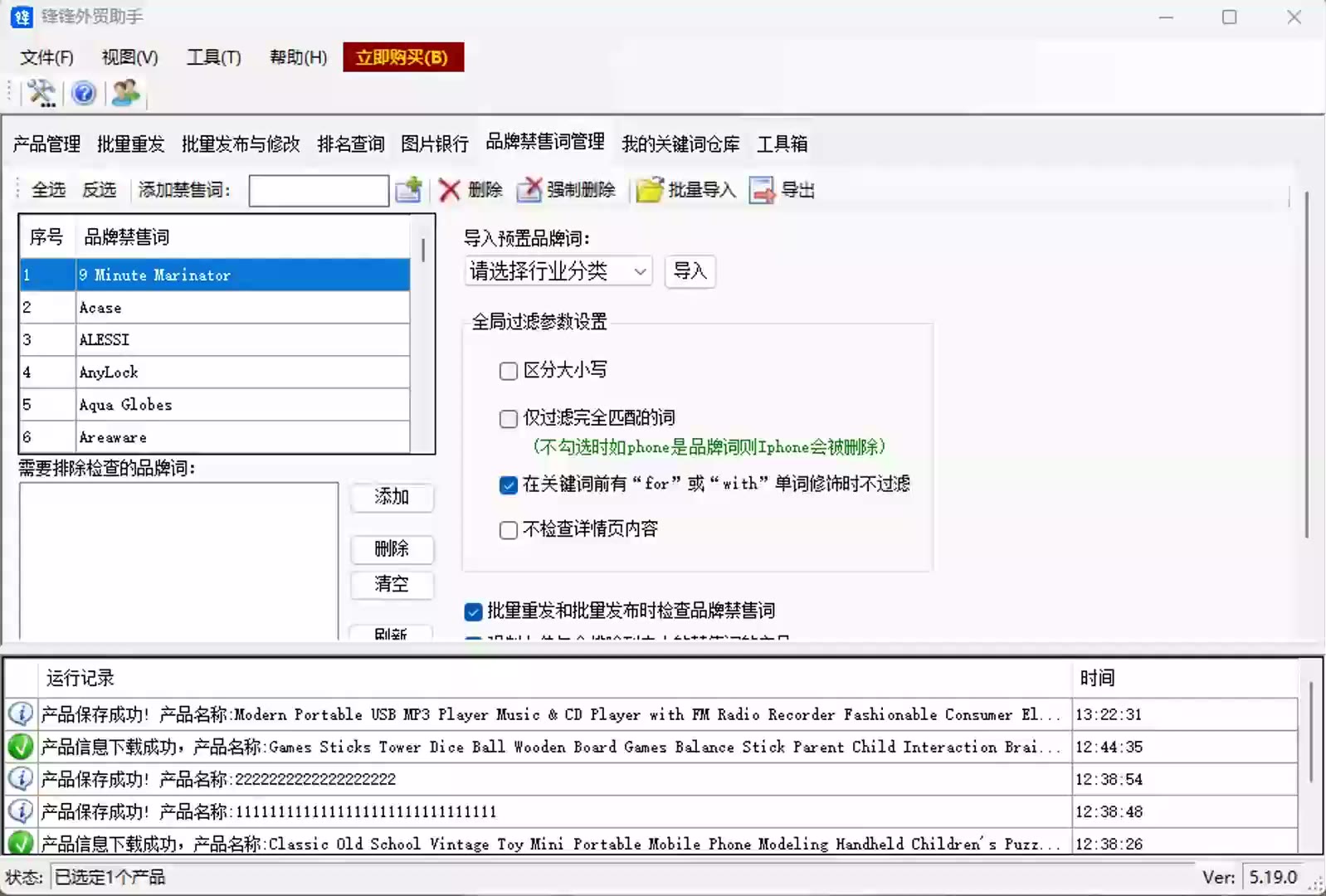1326x896 pixels.
Task: Click green check icon of 12:44:35 log
Action: (21, 747)
